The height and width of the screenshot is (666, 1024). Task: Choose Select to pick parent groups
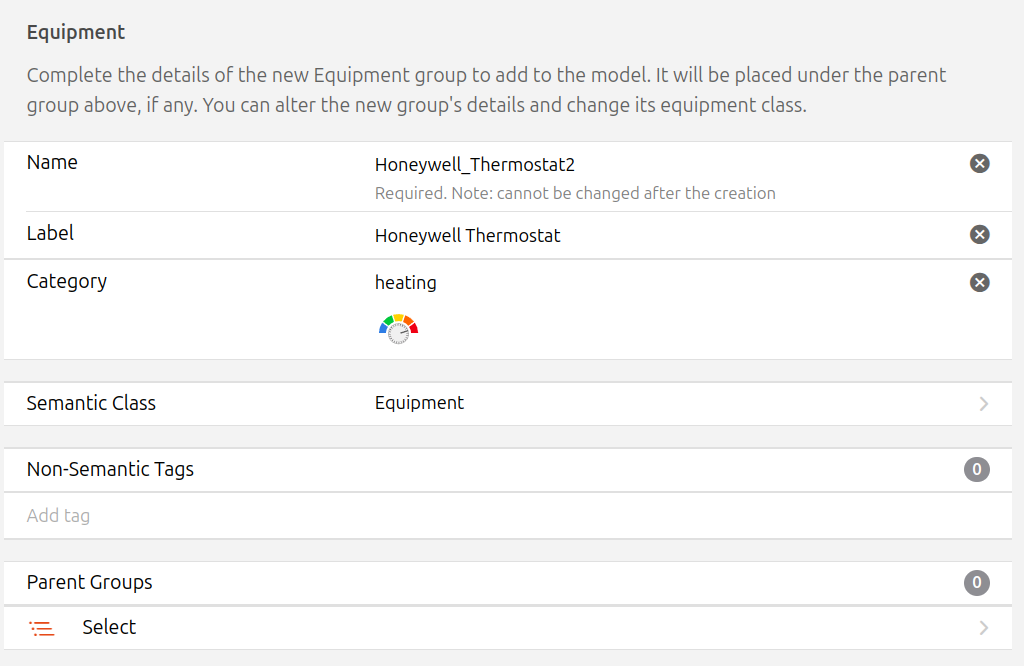pos(109,627)
